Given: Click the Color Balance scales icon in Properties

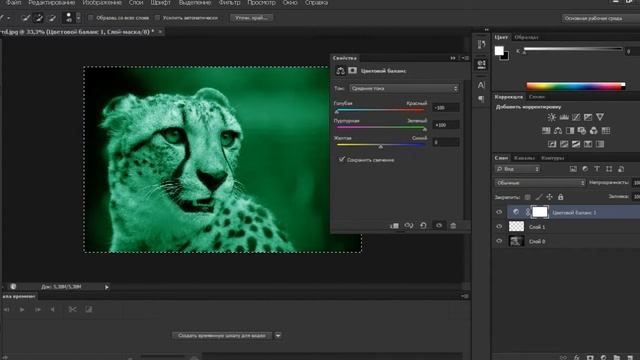Looking at the screenshot, I should pyautogui.click(x=340, y=71).
